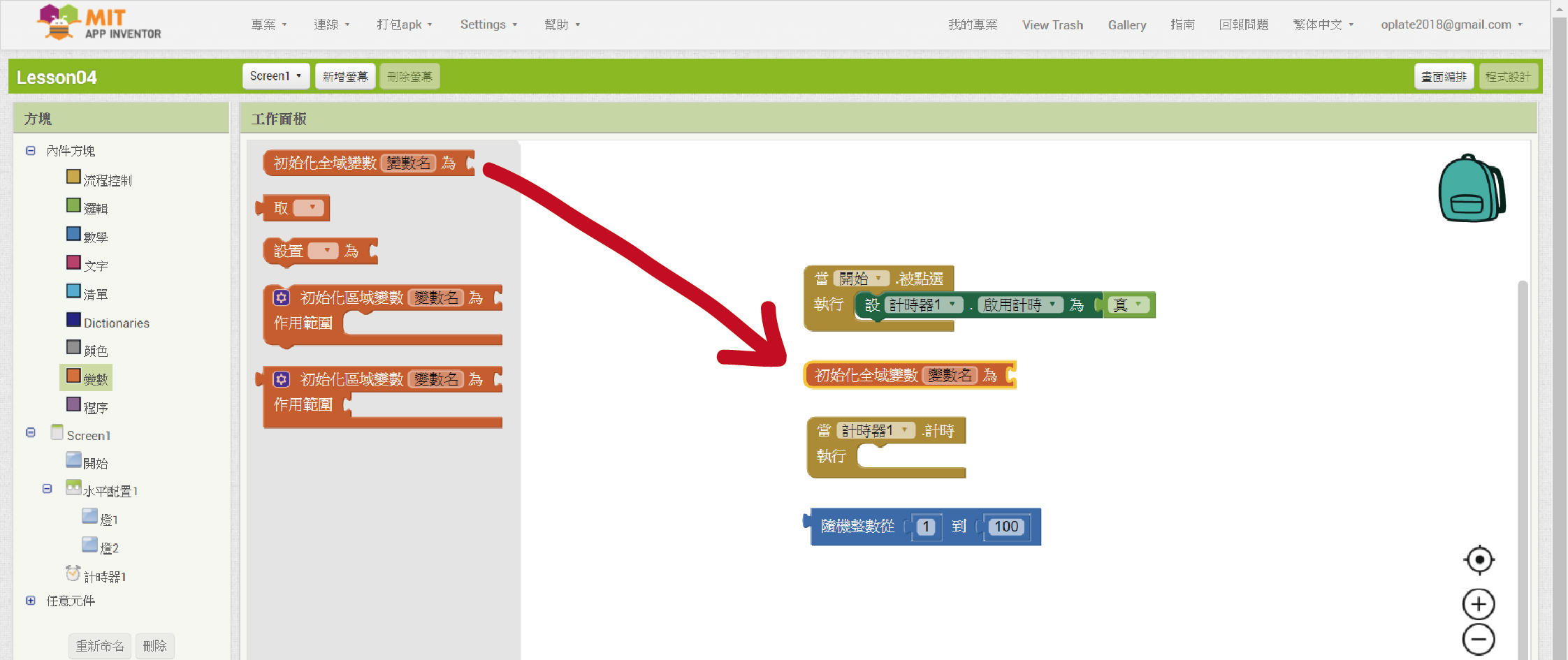The height and width of the screenshot is (660, 1568).
Task: Open the 真 boolean value dropdown
Action: point(1138,305)
